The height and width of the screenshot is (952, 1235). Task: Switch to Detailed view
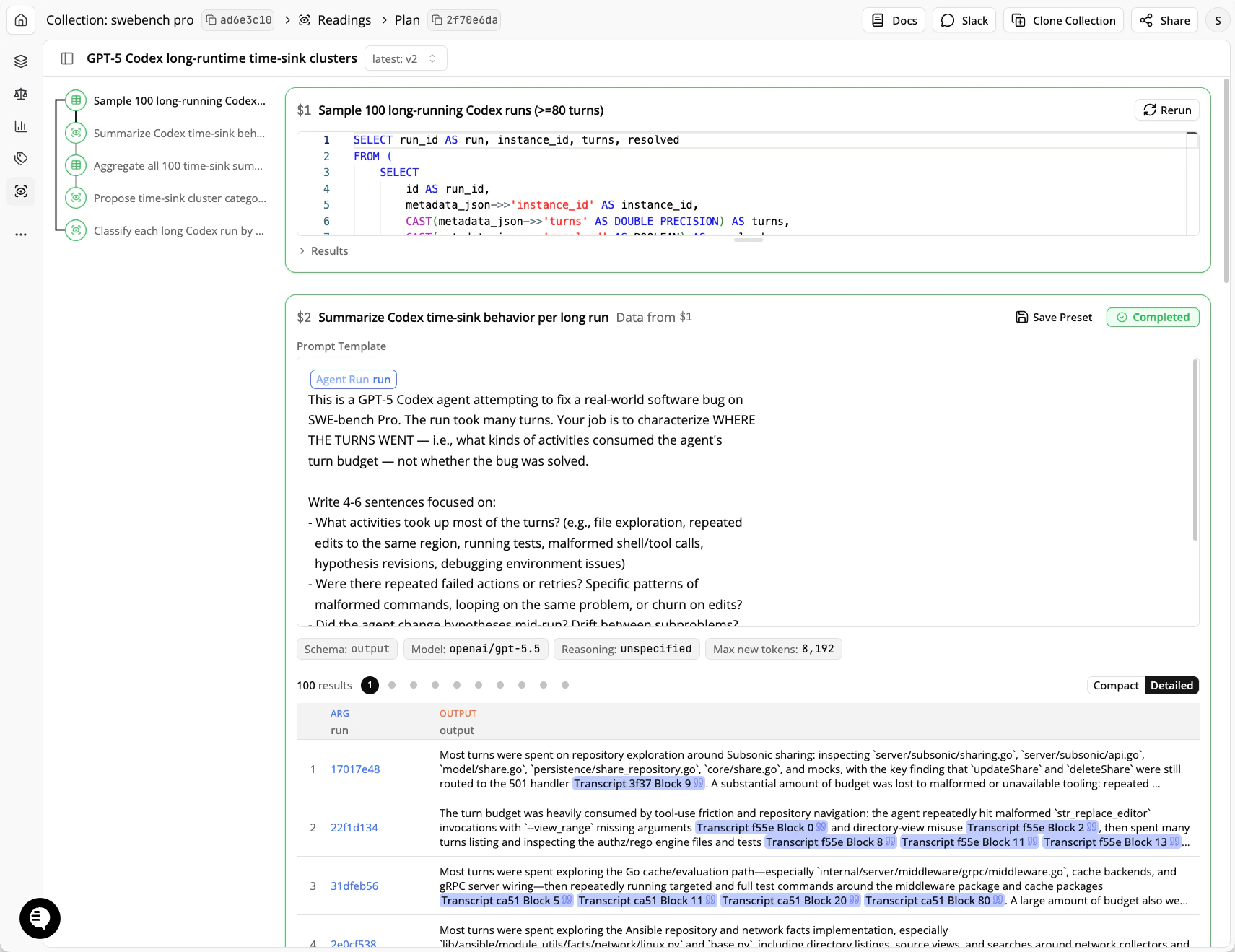1171,685
